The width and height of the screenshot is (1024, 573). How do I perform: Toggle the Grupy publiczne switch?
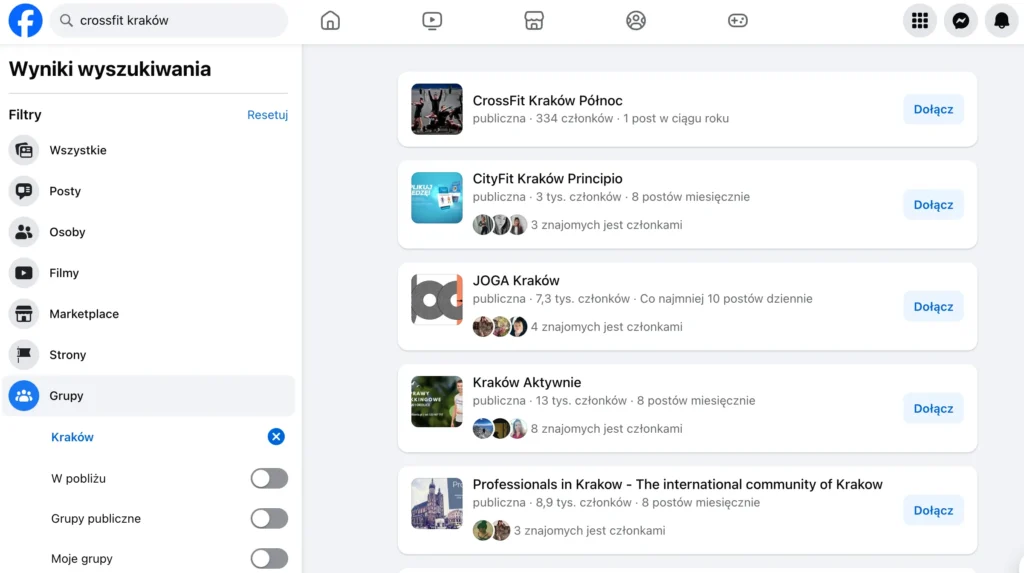(269, 518)
